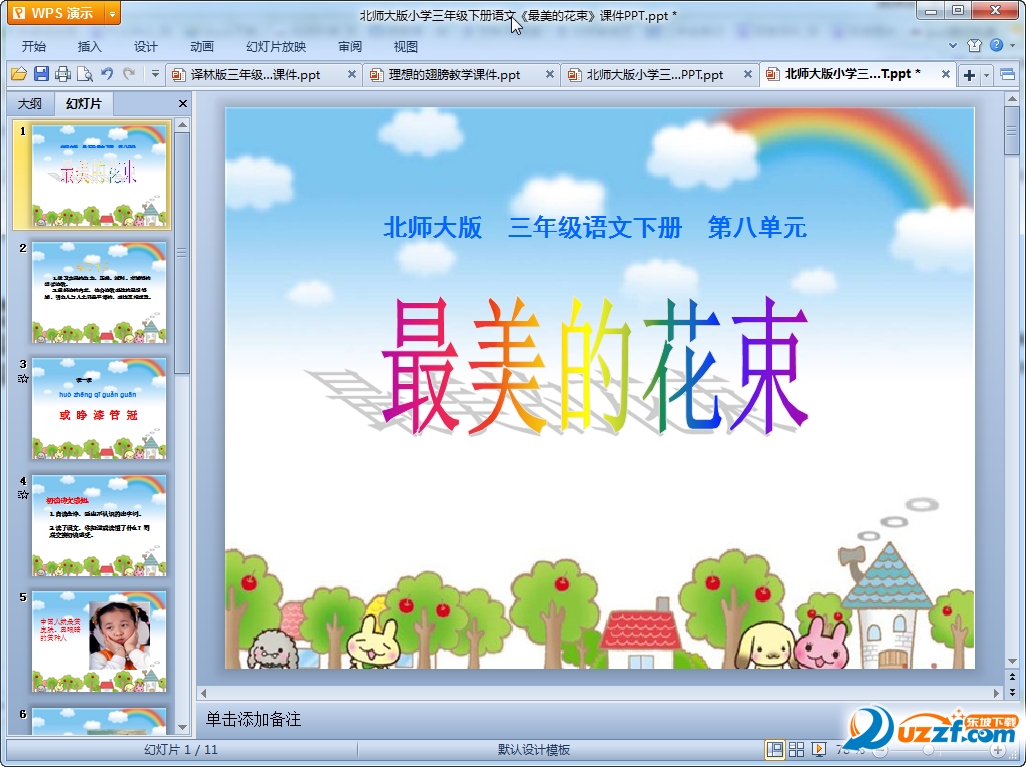Screen dimensions: 1026x767
Task: Select slide 3 thumbnail with pinyin words
Action: 99,408
